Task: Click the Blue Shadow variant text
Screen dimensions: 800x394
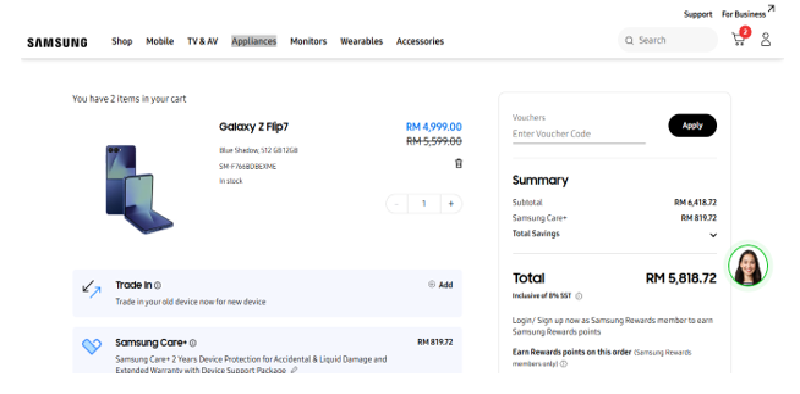Action: tap(258, 151)
